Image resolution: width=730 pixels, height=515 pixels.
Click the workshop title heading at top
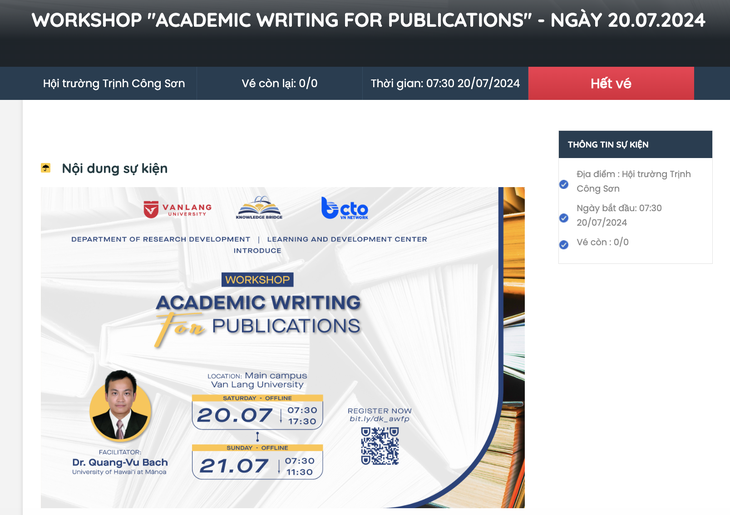[368, 20]
